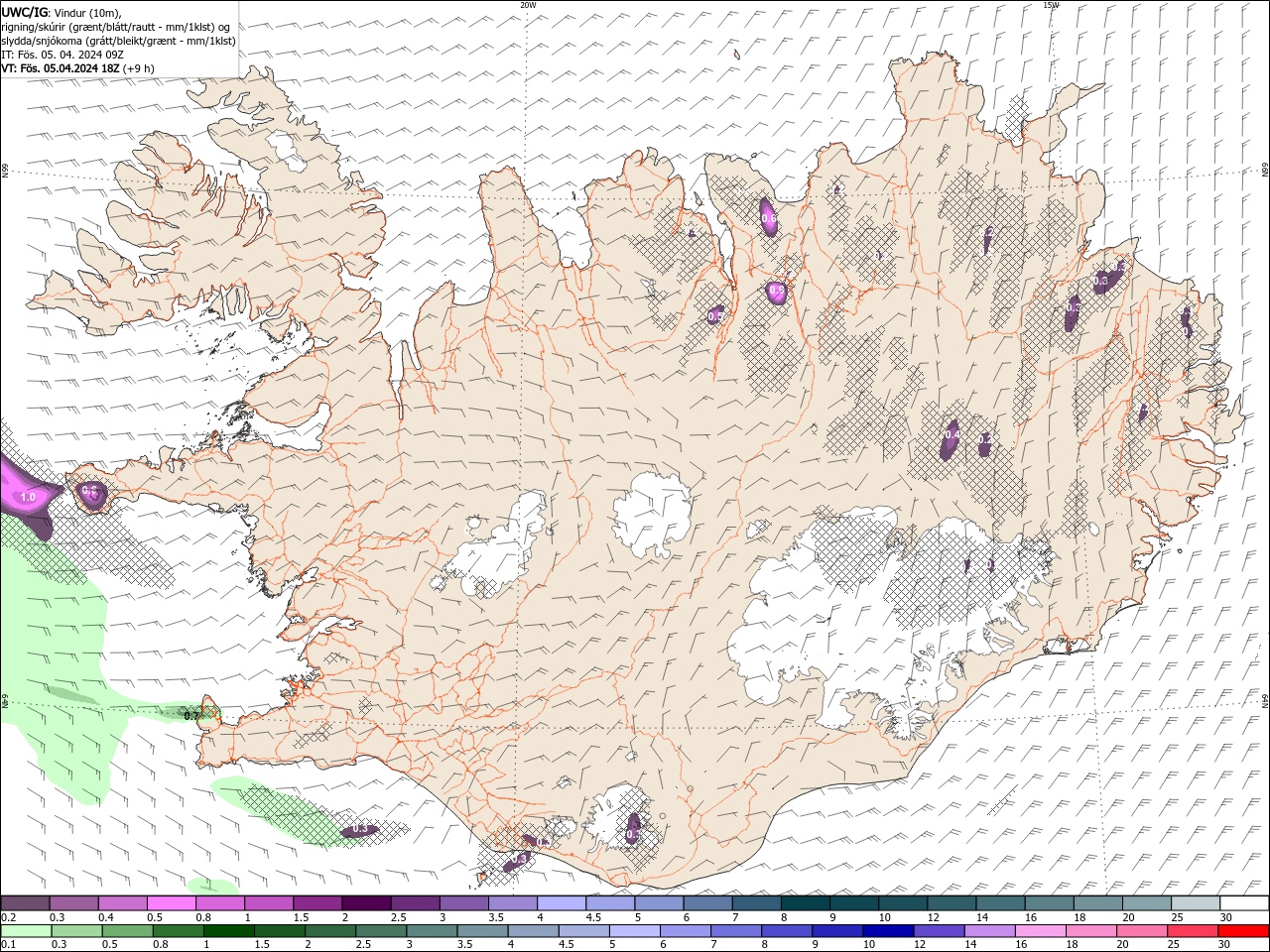
Task: Click the 'slydda/snjókoma' legend description line
Action: tap(118, 41)
